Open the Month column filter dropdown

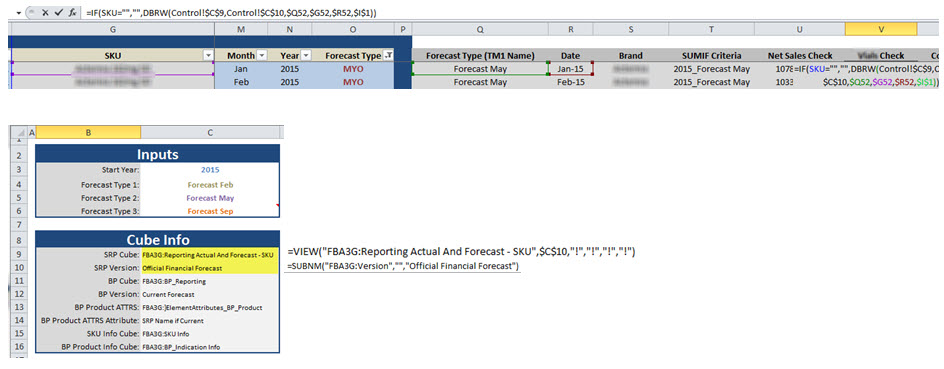tap(262, 55)
